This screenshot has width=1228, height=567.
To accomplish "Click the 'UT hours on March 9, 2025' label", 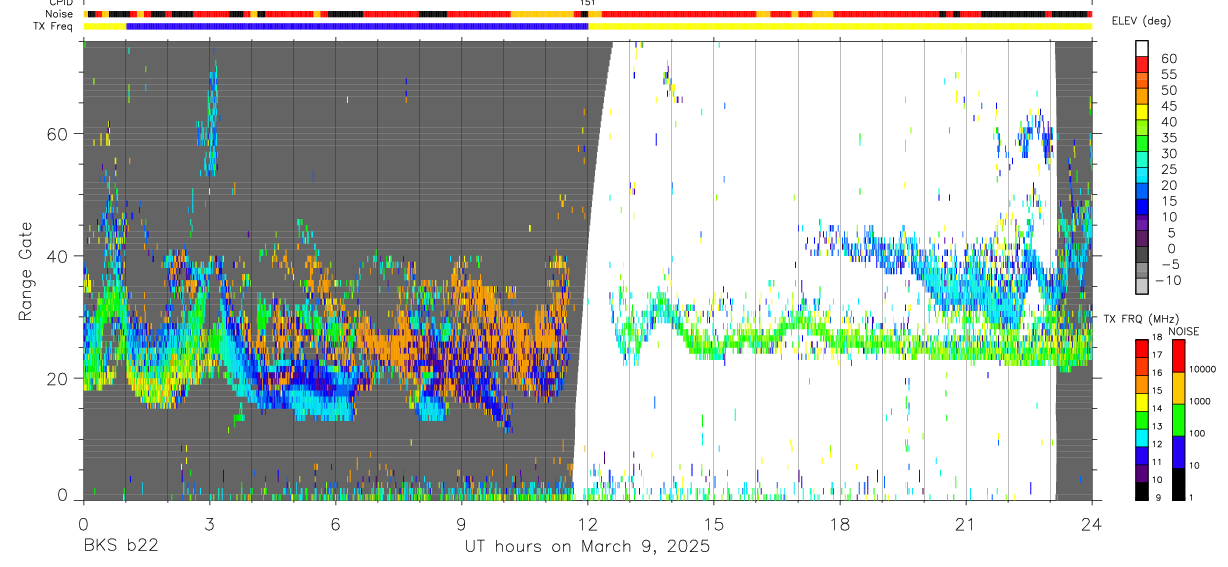I will pos(587,547).
